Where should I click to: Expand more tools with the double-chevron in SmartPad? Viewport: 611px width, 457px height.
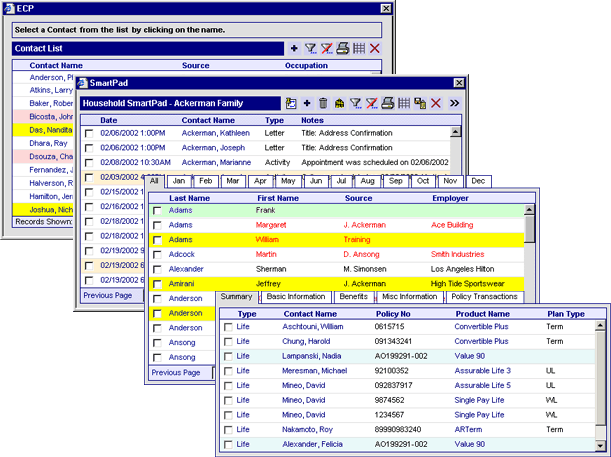click(x=454, y=103)
